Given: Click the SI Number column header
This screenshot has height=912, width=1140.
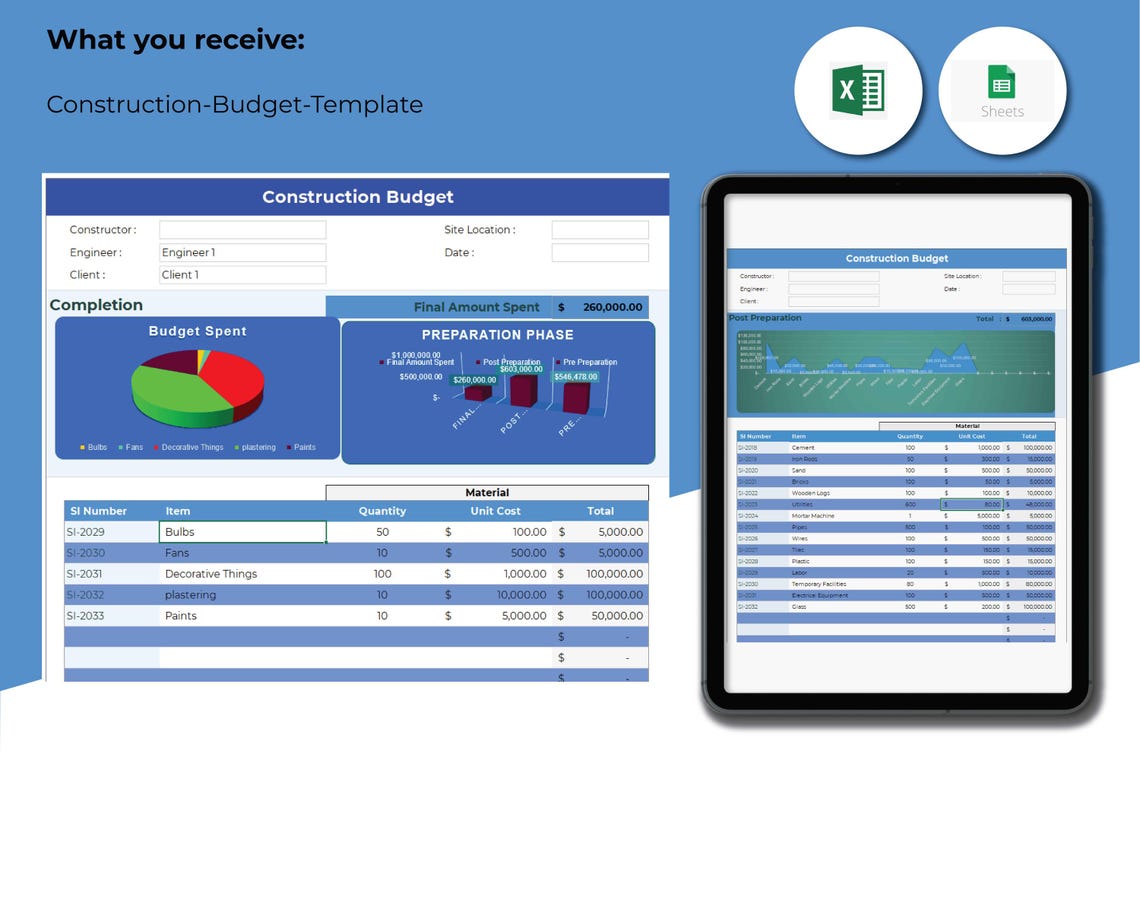Looking at the screenshot, I should tap(98, 511).
